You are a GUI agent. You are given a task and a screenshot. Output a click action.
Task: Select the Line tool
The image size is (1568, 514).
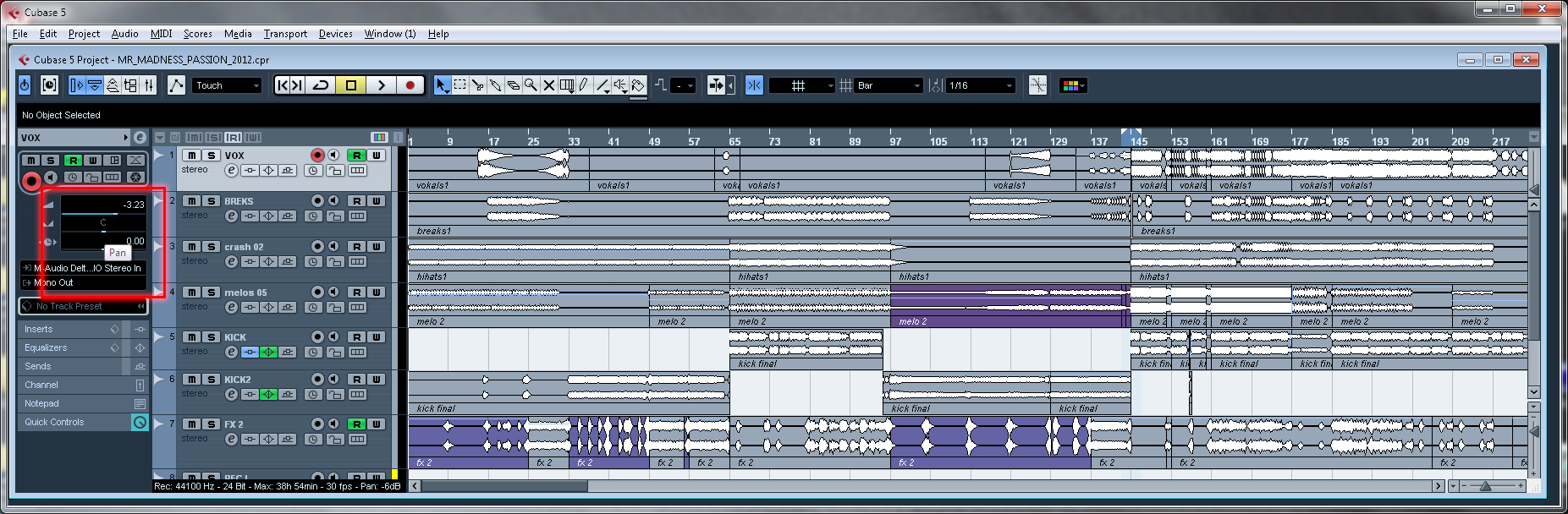pos(602,85)
